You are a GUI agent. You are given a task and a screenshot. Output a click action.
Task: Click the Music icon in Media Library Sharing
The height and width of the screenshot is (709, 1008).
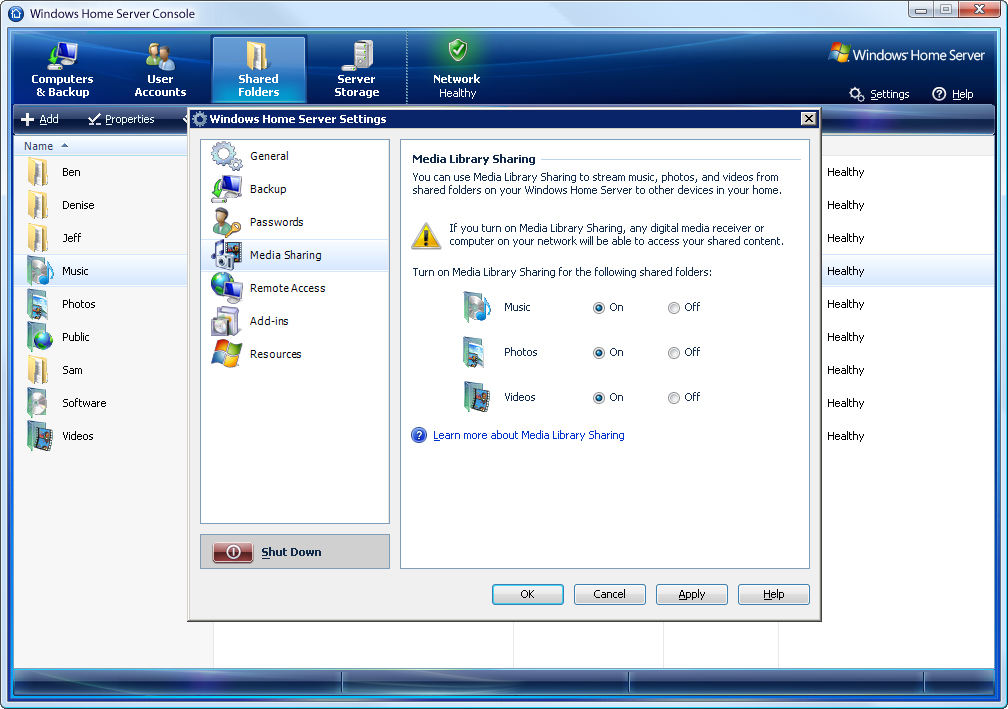(x=477, y=307)
